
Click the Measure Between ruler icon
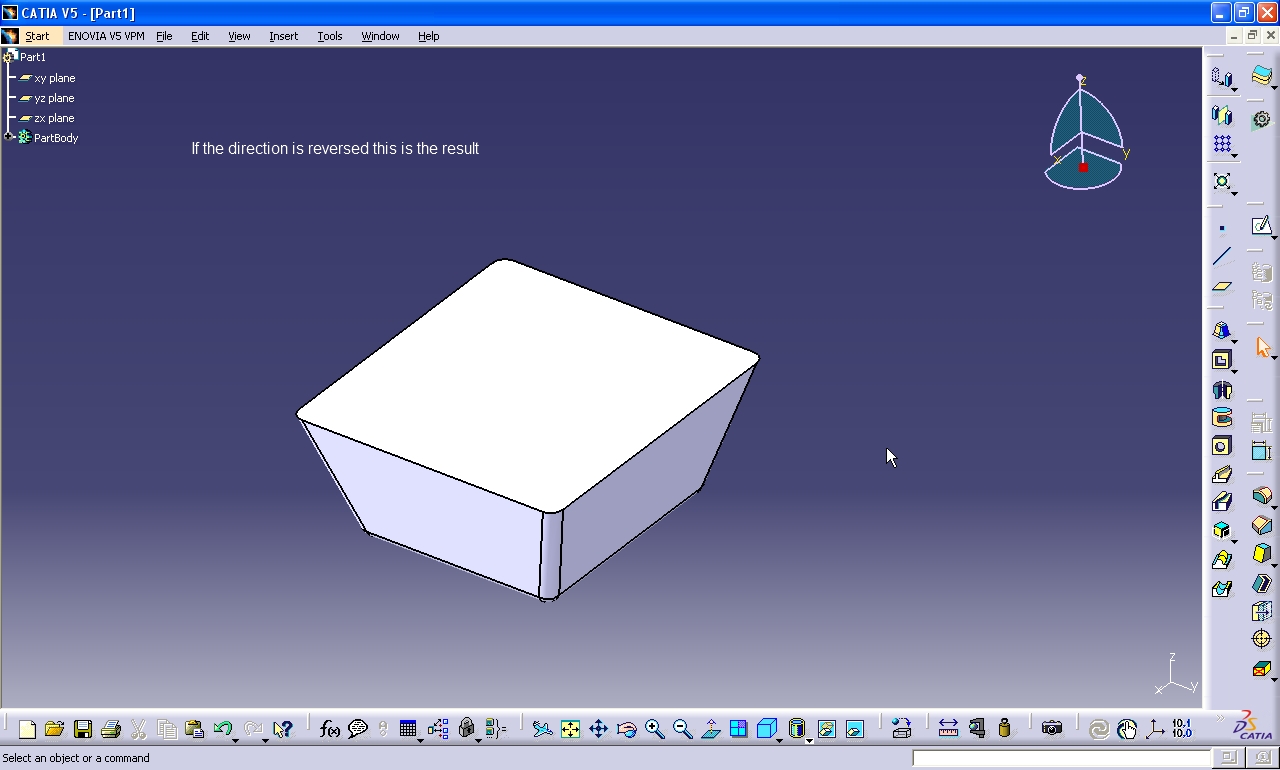(948, 729)
